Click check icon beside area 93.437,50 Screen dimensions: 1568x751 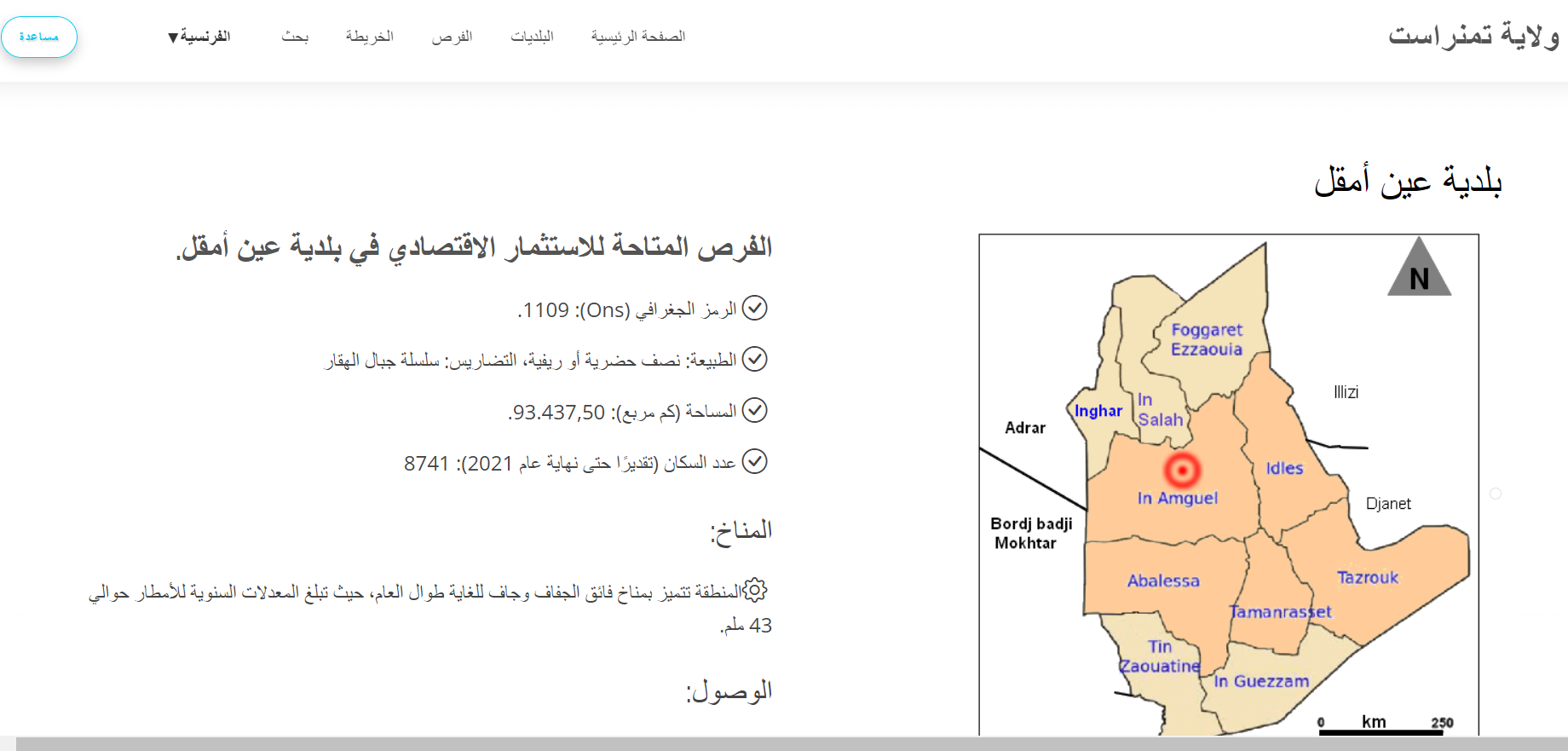[755, 411]
